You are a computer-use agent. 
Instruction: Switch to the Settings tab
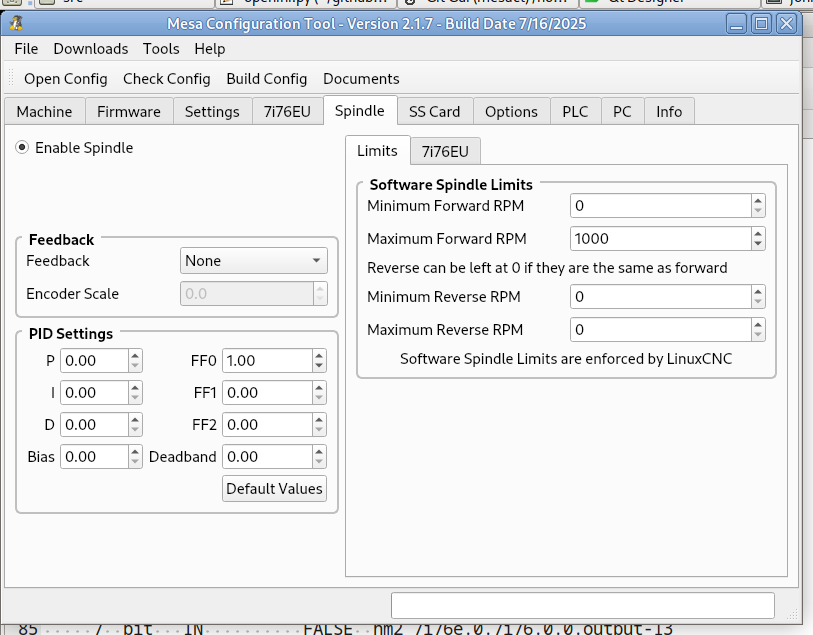[212, 111]
